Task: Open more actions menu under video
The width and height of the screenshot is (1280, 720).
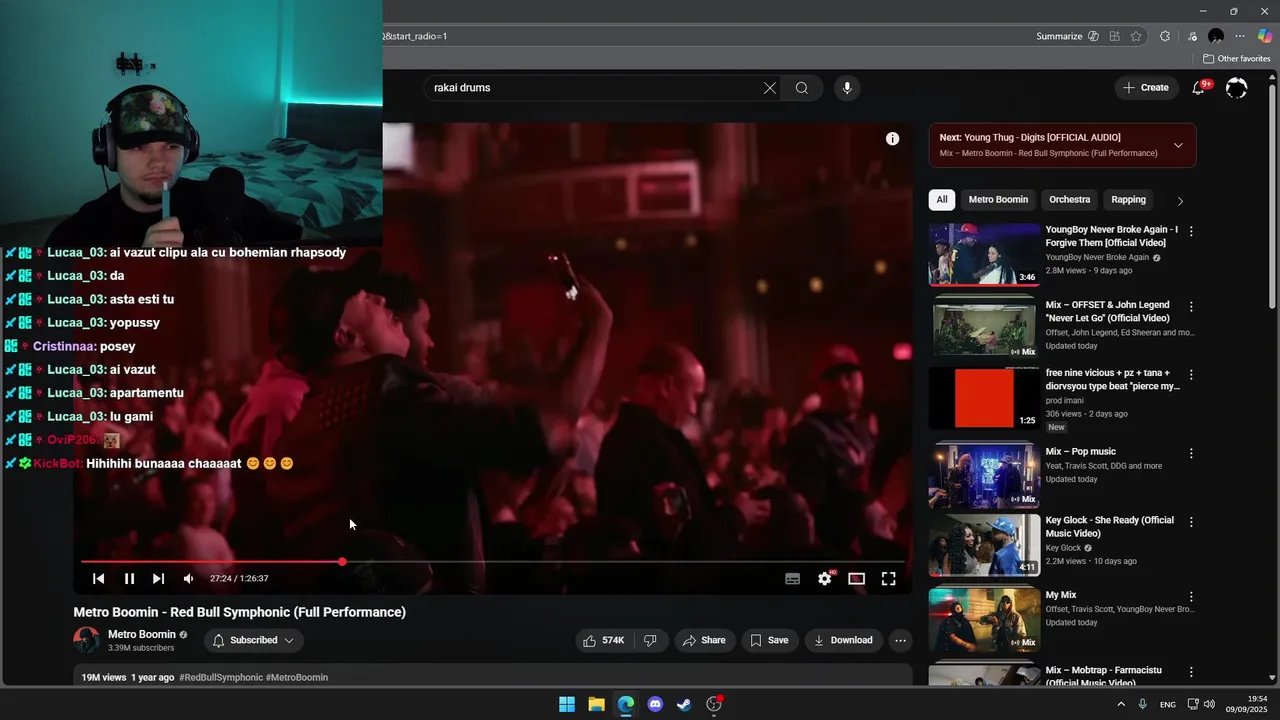Action: (x=900, y=640)
